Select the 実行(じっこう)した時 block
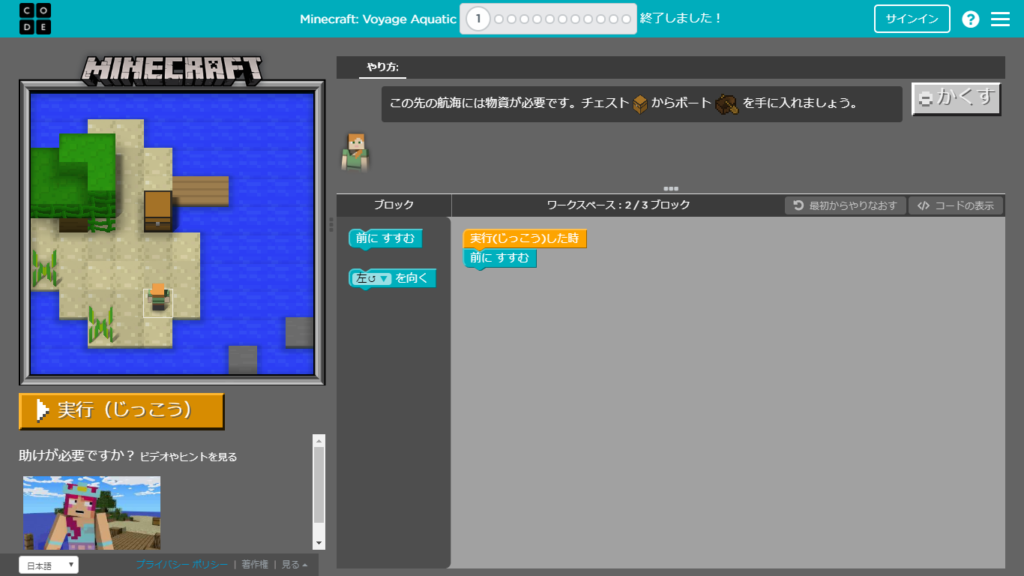Image resolution: width=1024 pixels, height=576 pixels. (x=524, y=238)
